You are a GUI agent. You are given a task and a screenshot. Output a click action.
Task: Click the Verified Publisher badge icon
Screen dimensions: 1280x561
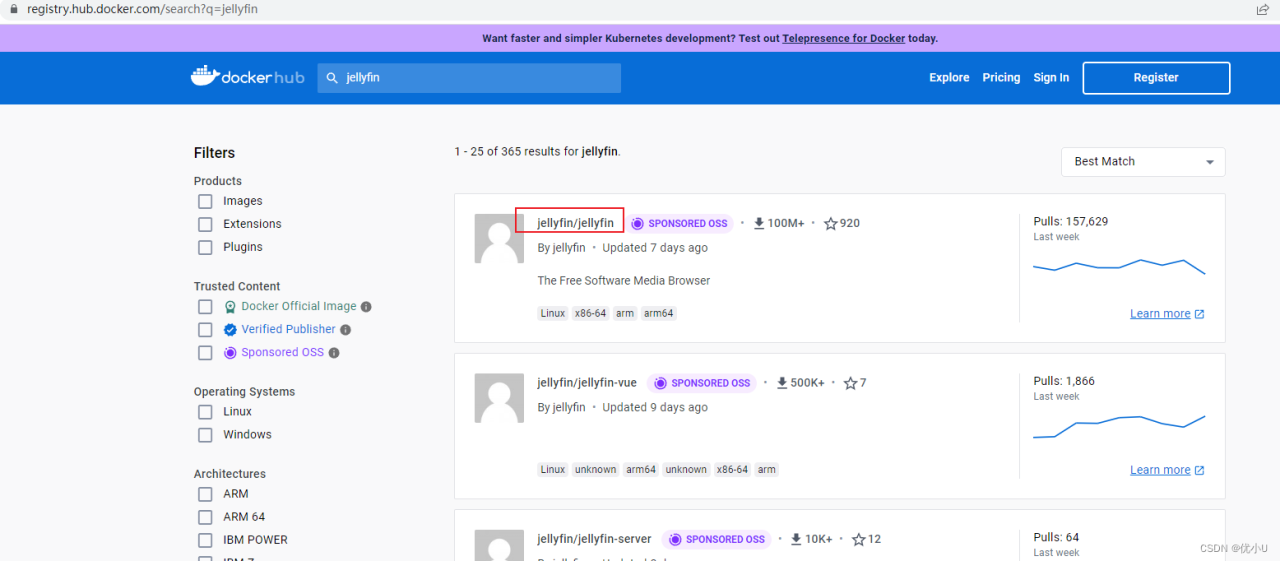(x=230, y=330)
